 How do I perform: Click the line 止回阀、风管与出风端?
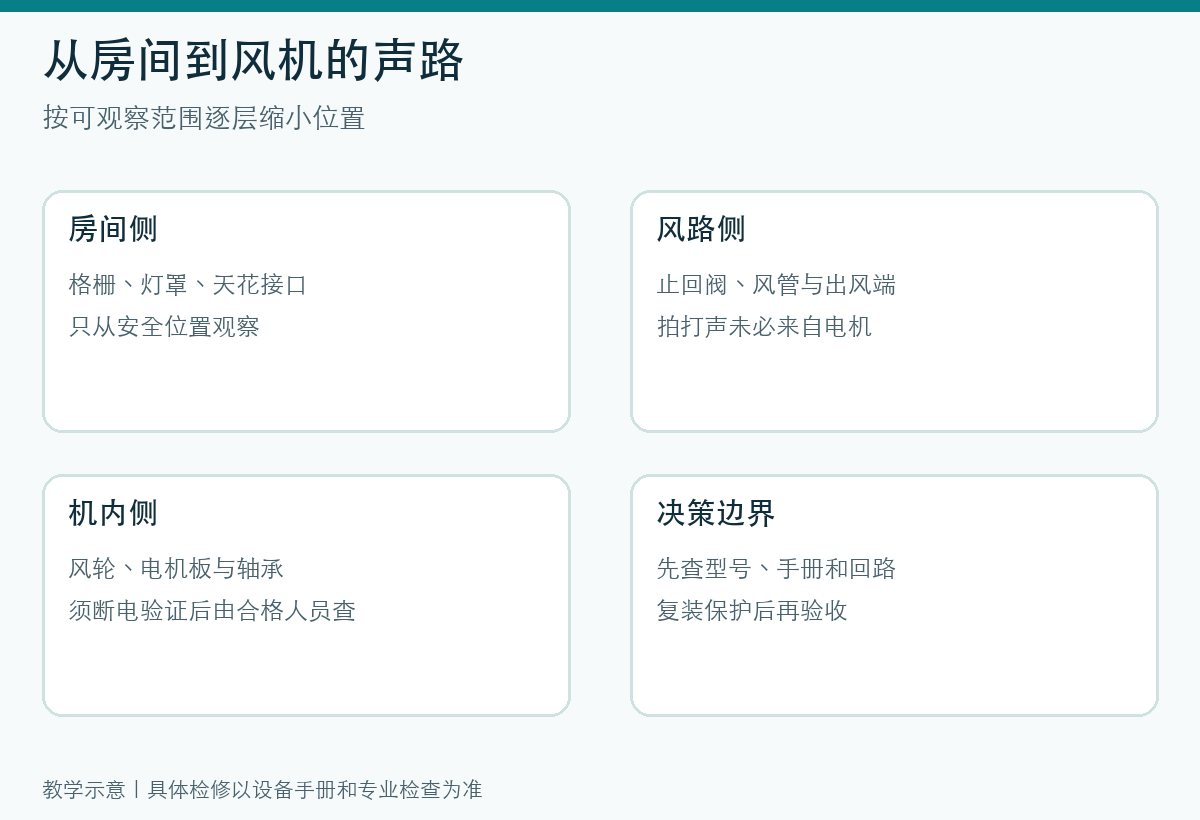point(776,285)
